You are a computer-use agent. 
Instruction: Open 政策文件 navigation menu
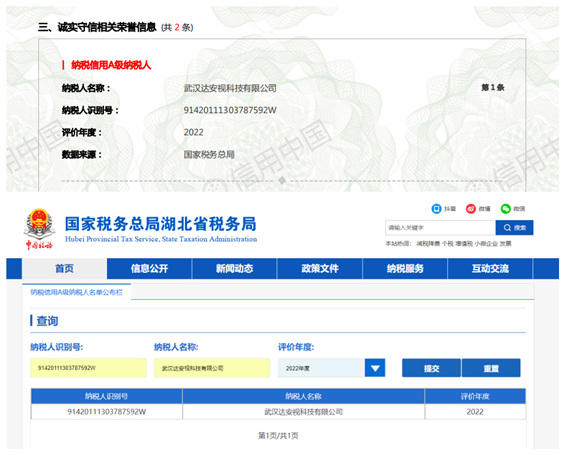click(320, 269)
